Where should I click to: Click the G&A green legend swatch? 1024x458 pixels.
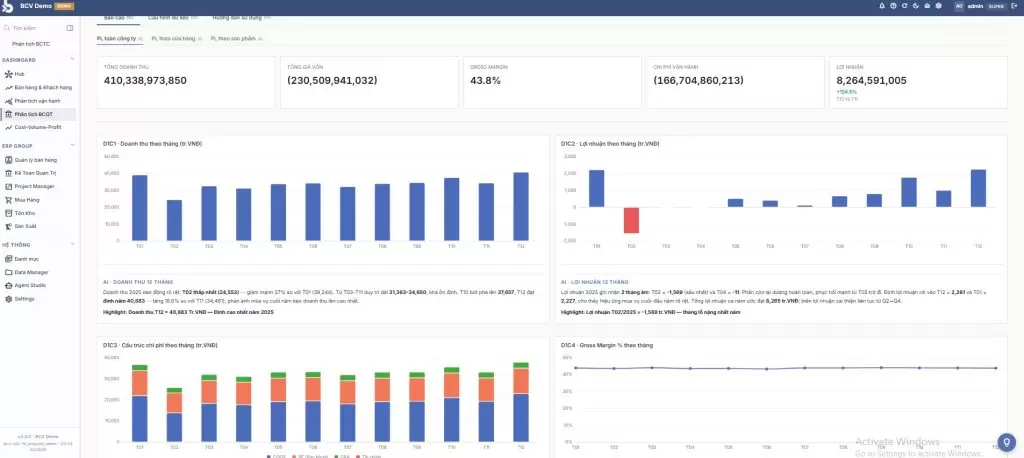coord(336,456)
